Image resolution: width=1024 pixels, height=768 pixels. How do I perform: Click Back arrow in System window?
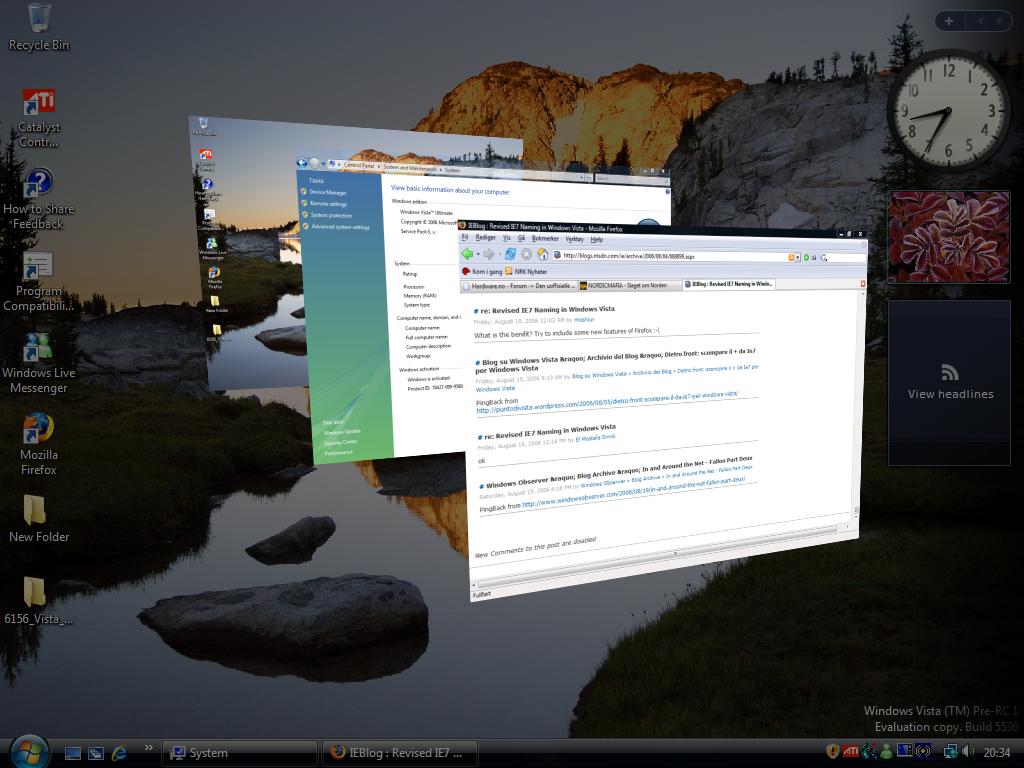(x=302, y=163)
